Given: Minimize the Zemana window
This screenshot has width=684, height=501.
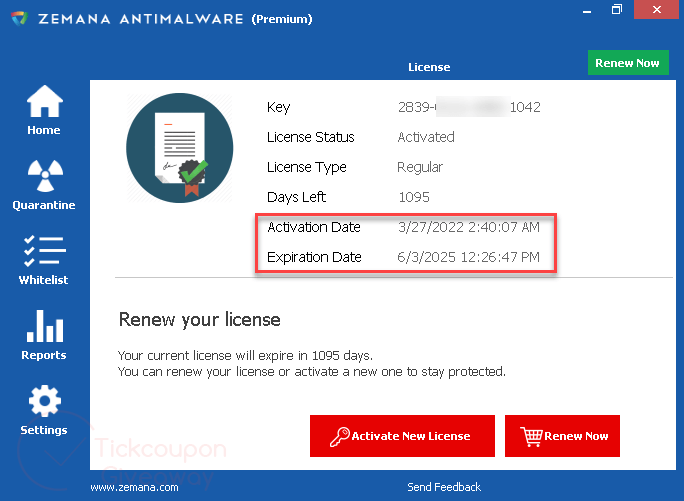Looking at the screenshot, I should click(x=587, y=10).
